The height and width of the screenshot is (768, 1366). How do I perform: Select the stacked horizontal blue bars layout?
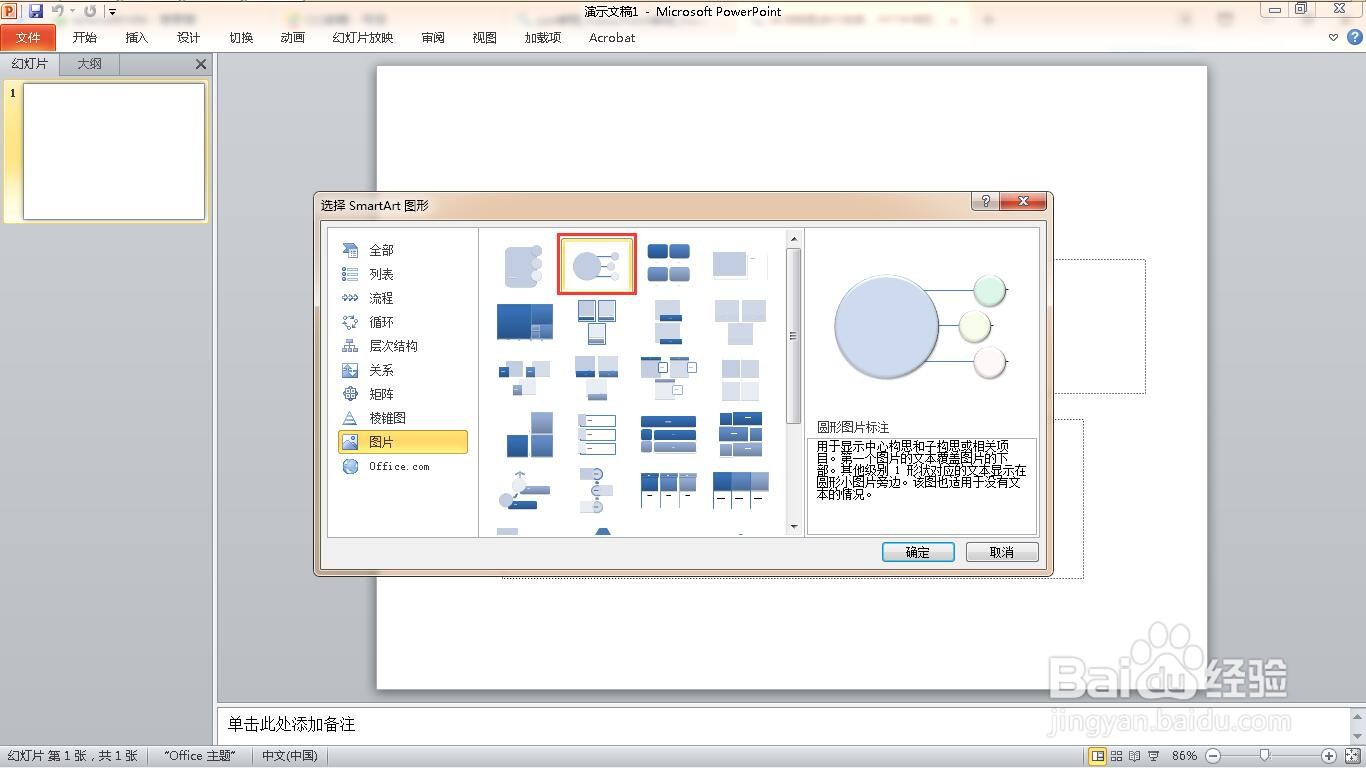pos(669,435)
